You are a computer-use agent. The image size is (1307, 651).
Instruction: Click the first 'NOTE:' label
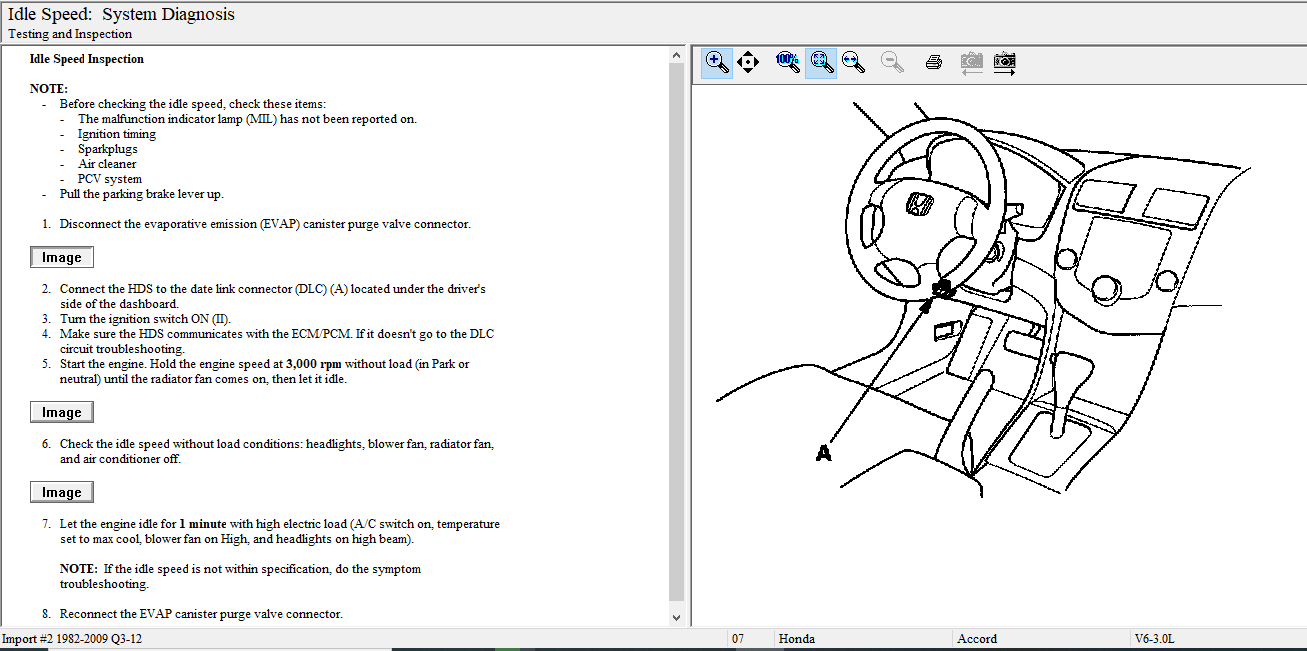point(49,89)
